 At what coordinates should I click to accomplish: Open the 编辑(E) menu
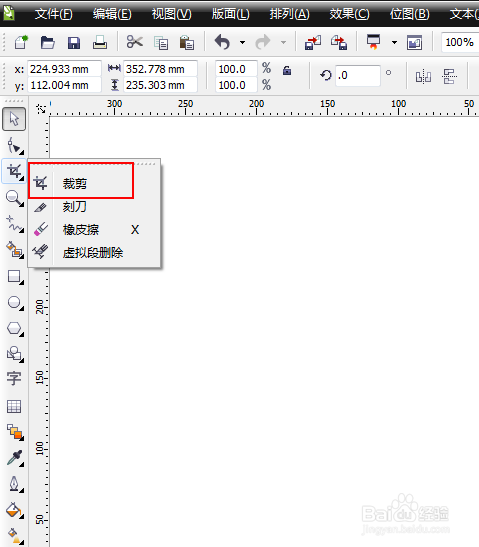point(112,14)
